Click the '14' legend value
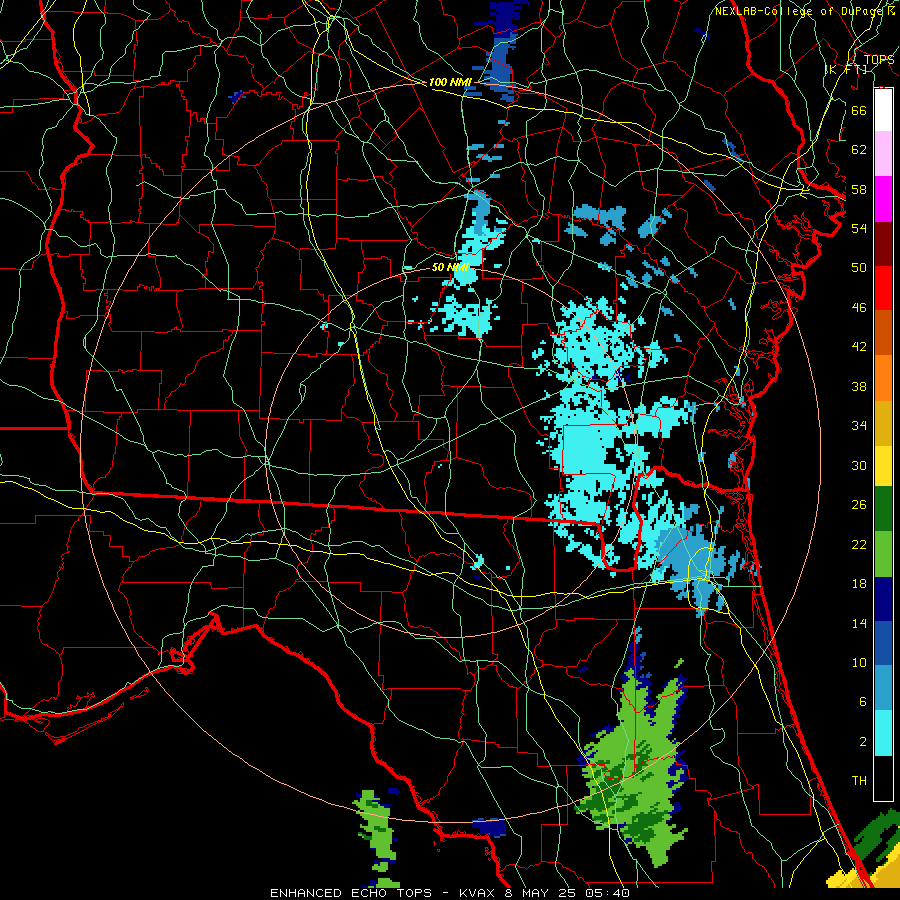 859,623
